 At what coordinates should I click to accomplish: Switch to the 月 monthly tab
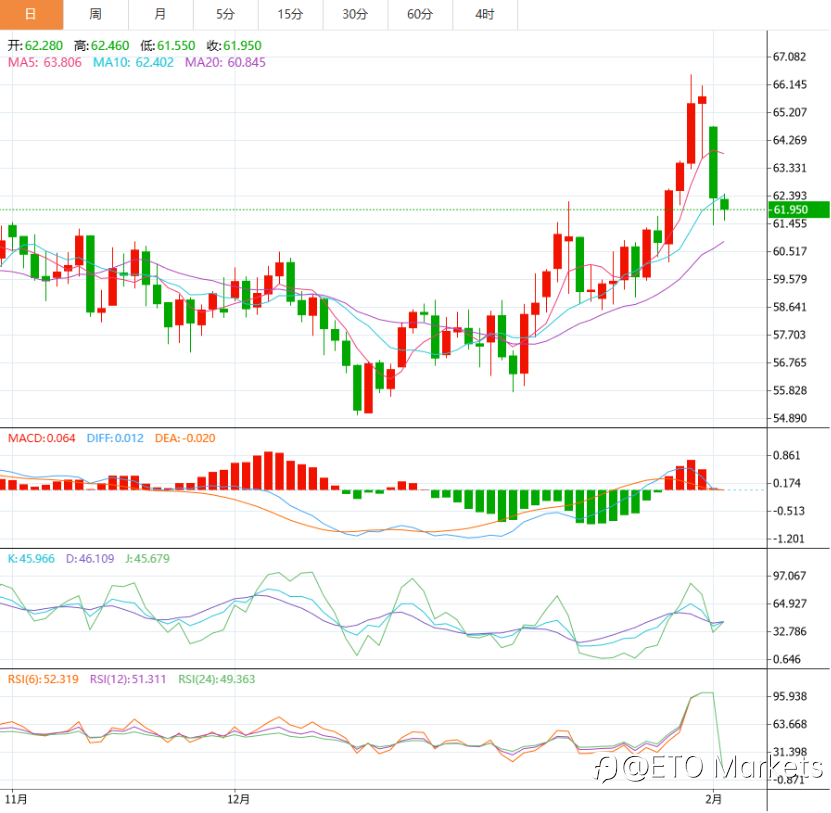pos(161,14)
